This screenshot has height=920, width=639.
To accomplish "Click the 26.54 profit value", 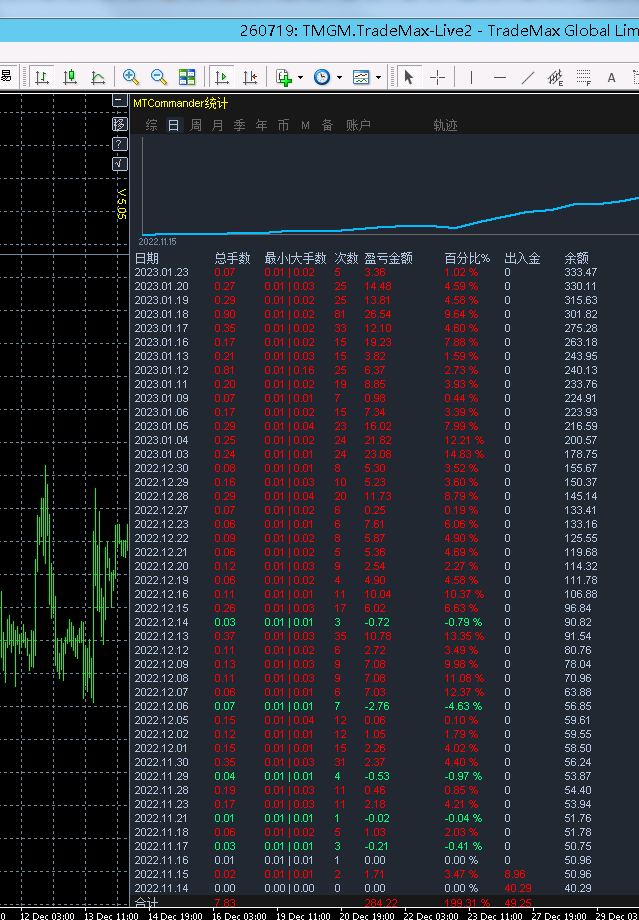I will coord(377,314).
